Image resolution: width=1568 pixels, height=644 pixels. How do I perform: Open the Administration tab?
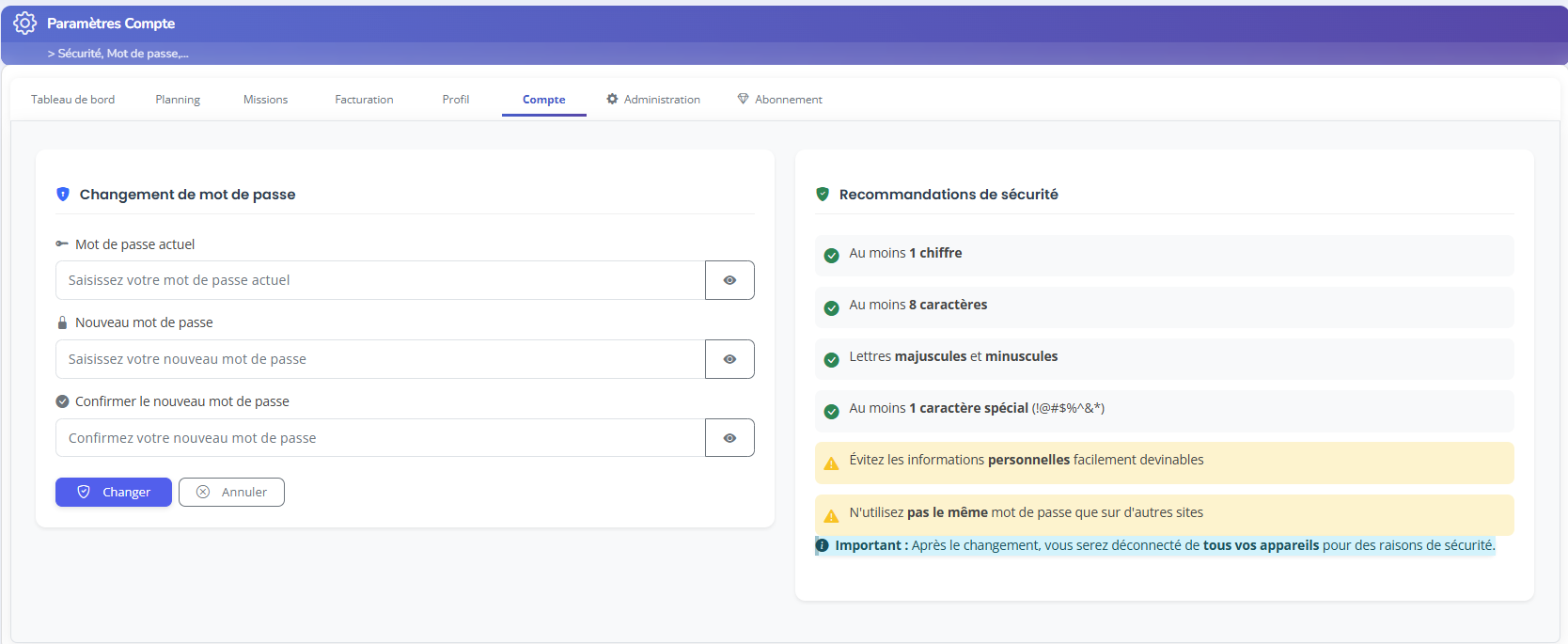point(653,100)
